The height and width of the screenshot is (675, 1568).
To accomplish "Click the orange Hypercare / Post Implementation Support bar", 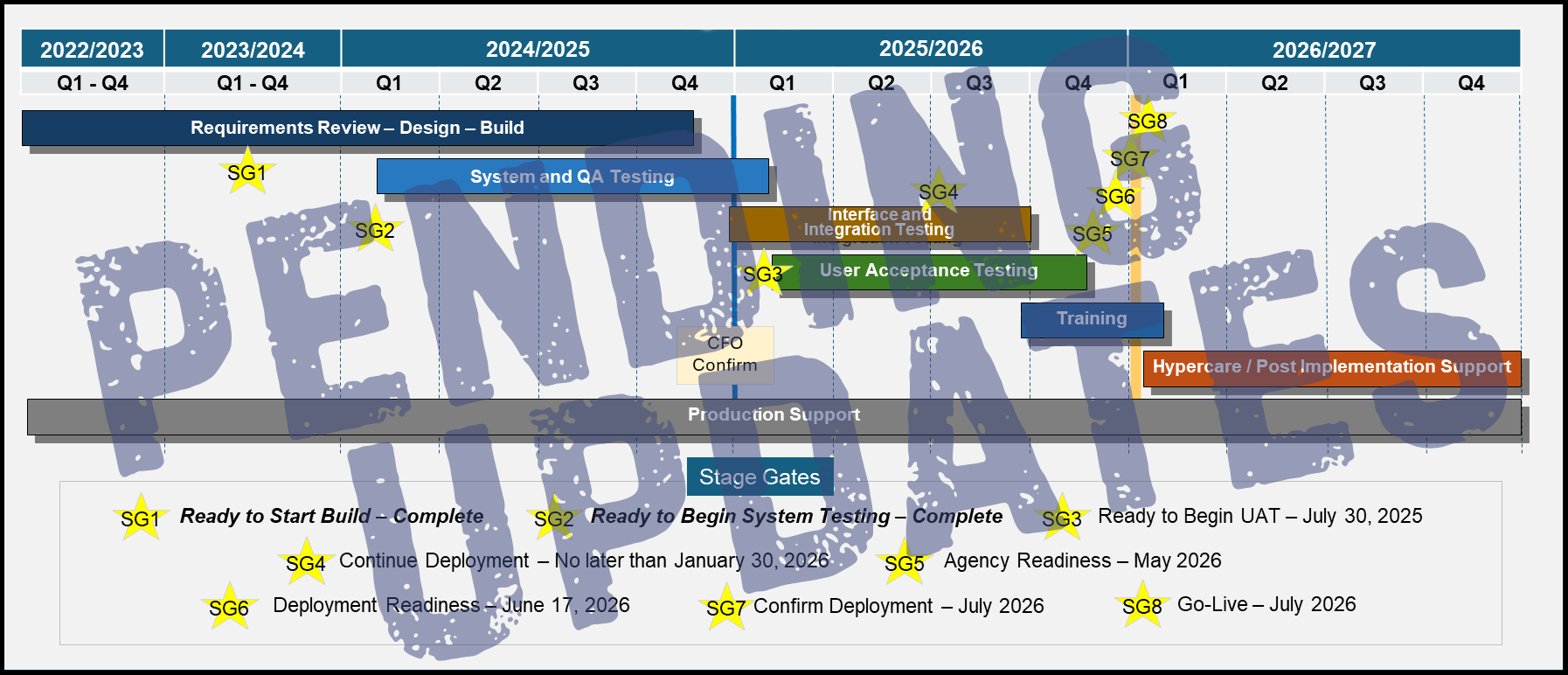I will click(1331, 367).
